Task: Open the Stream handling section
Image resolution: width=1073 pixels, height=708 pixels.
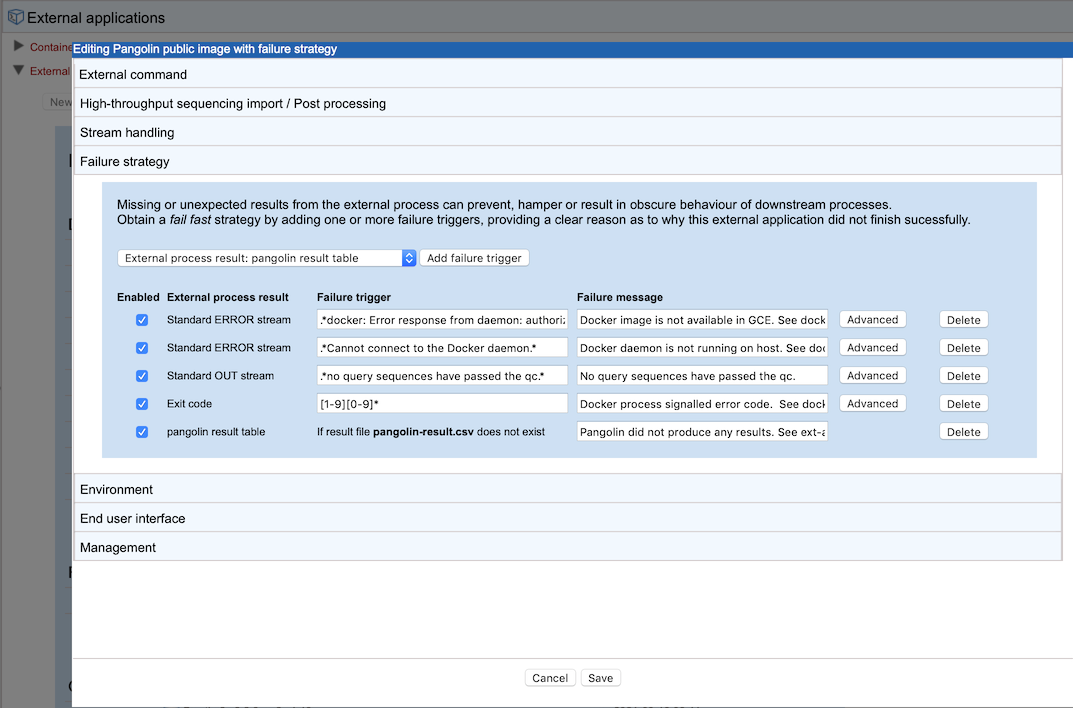Action: coord(127,132)
